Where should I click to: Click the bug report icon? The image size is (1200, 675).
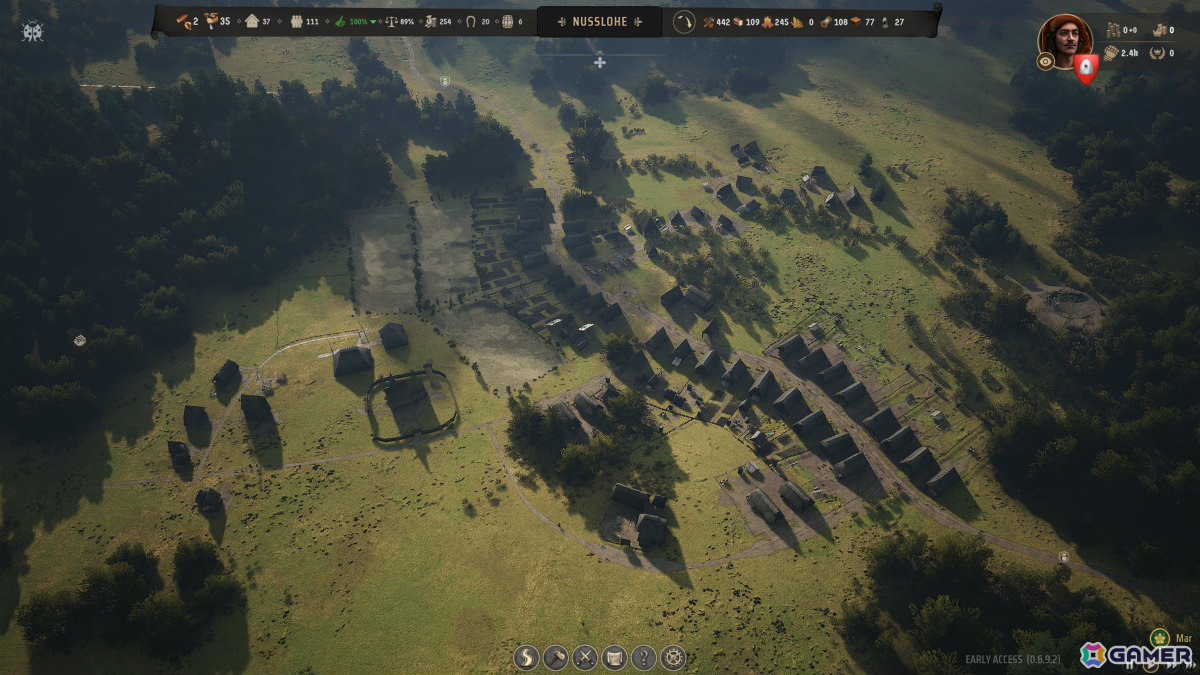coord(32,32)
